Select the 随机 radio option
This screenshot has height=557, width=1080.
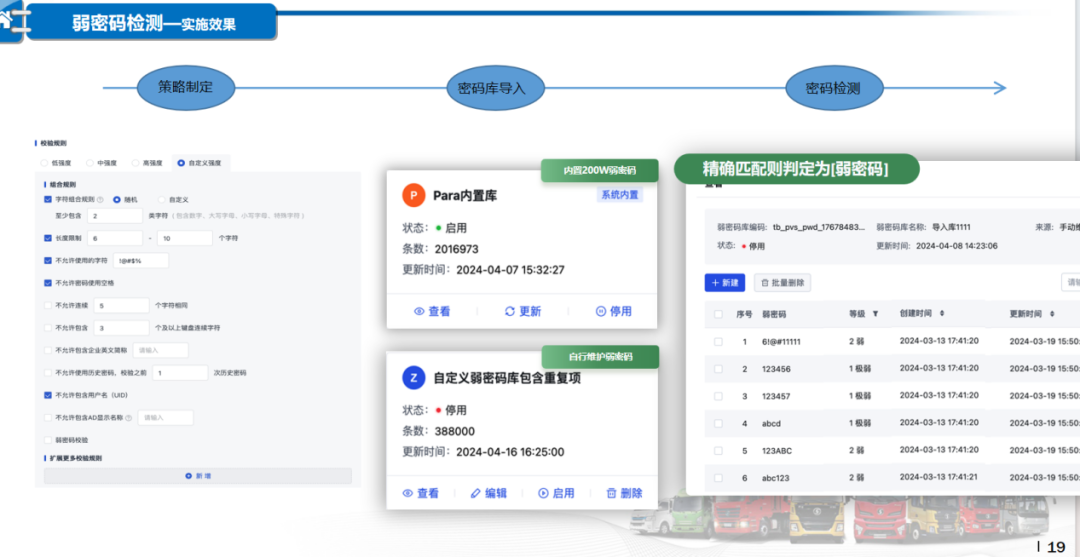pyautogui.click(x=116, y=200)
